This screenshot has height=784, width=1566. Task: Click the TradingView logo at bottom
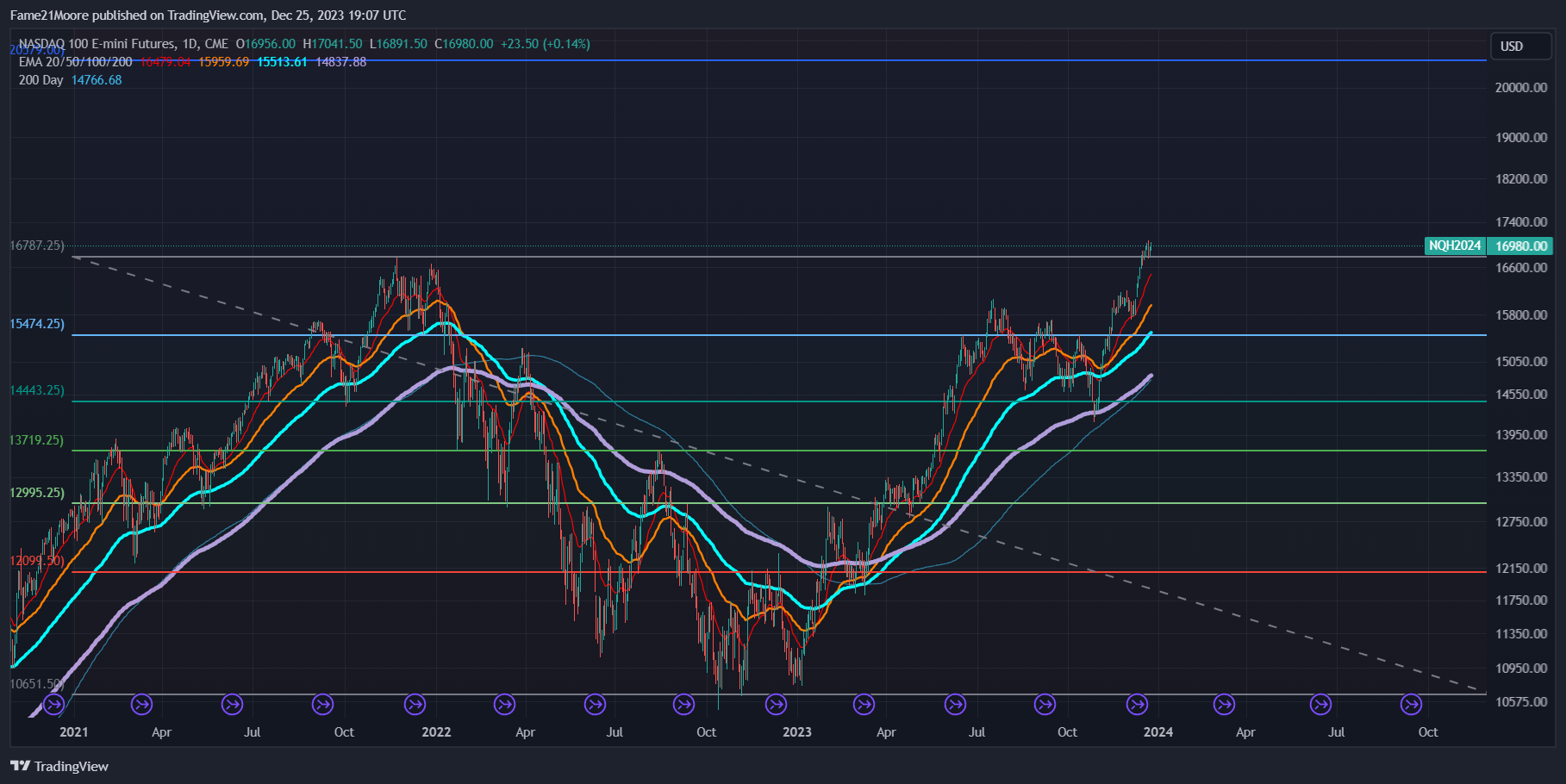point(59,766)
